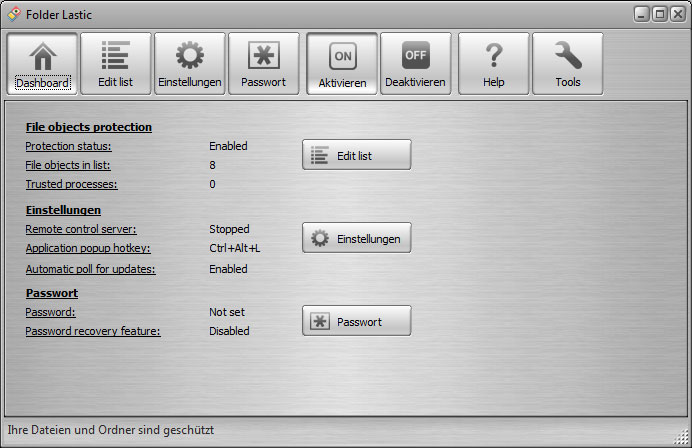Click the Folder Lastic title bar icon
Viewport: 692px width, 448px height.
point(13,15)
